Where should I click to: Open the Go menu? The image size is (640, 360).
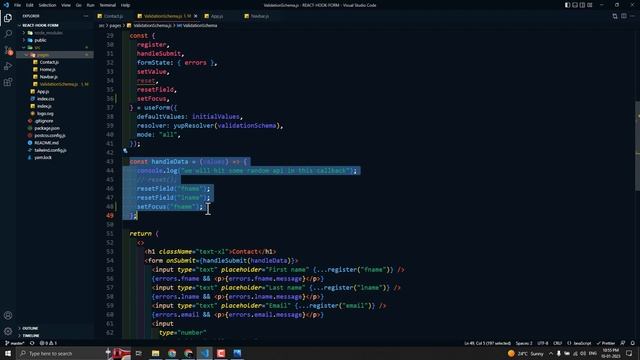point(78,5)
